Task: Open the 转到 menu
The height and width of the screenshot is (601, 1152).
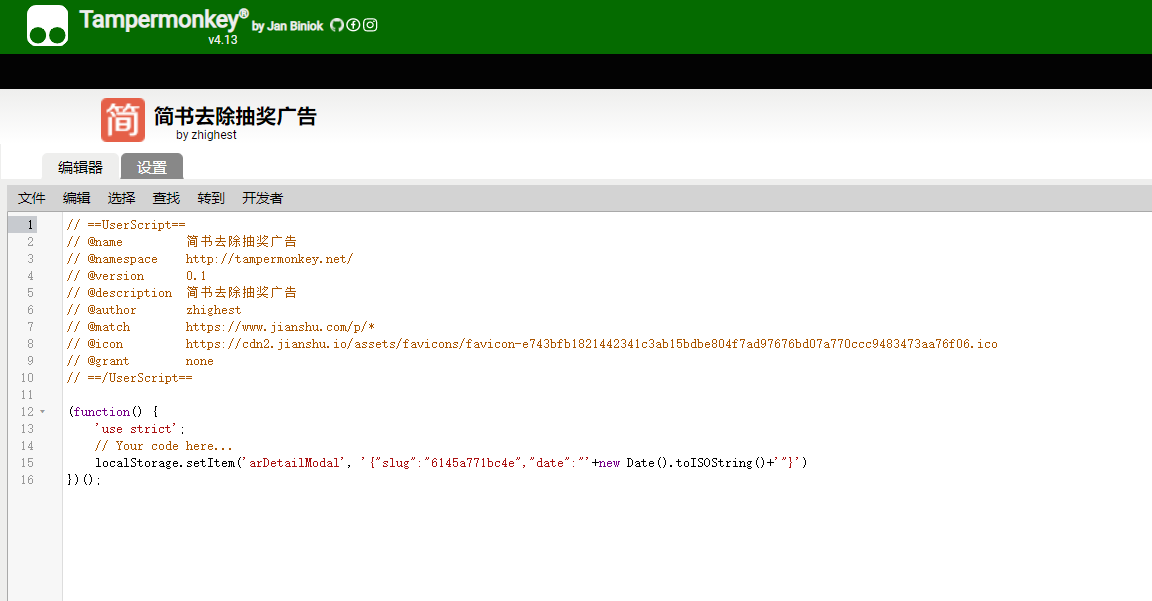Action: [211, 198]
